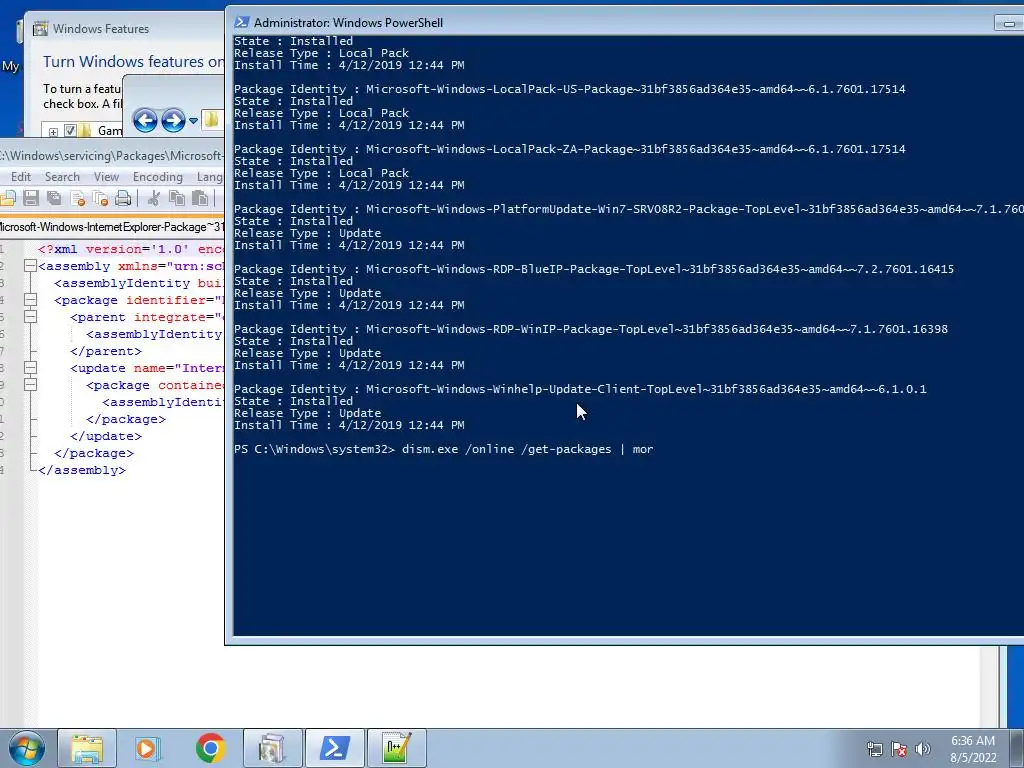Click the </assembly> closing tag in Notepad++
1024x768 pixels.
[x=82, y=470]
